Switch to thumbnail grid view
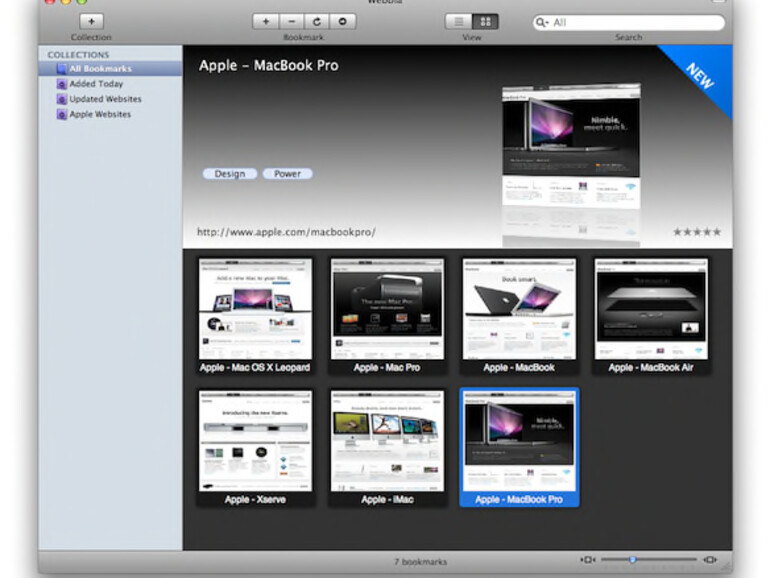 pyautogui.click(x=484, y=21)
